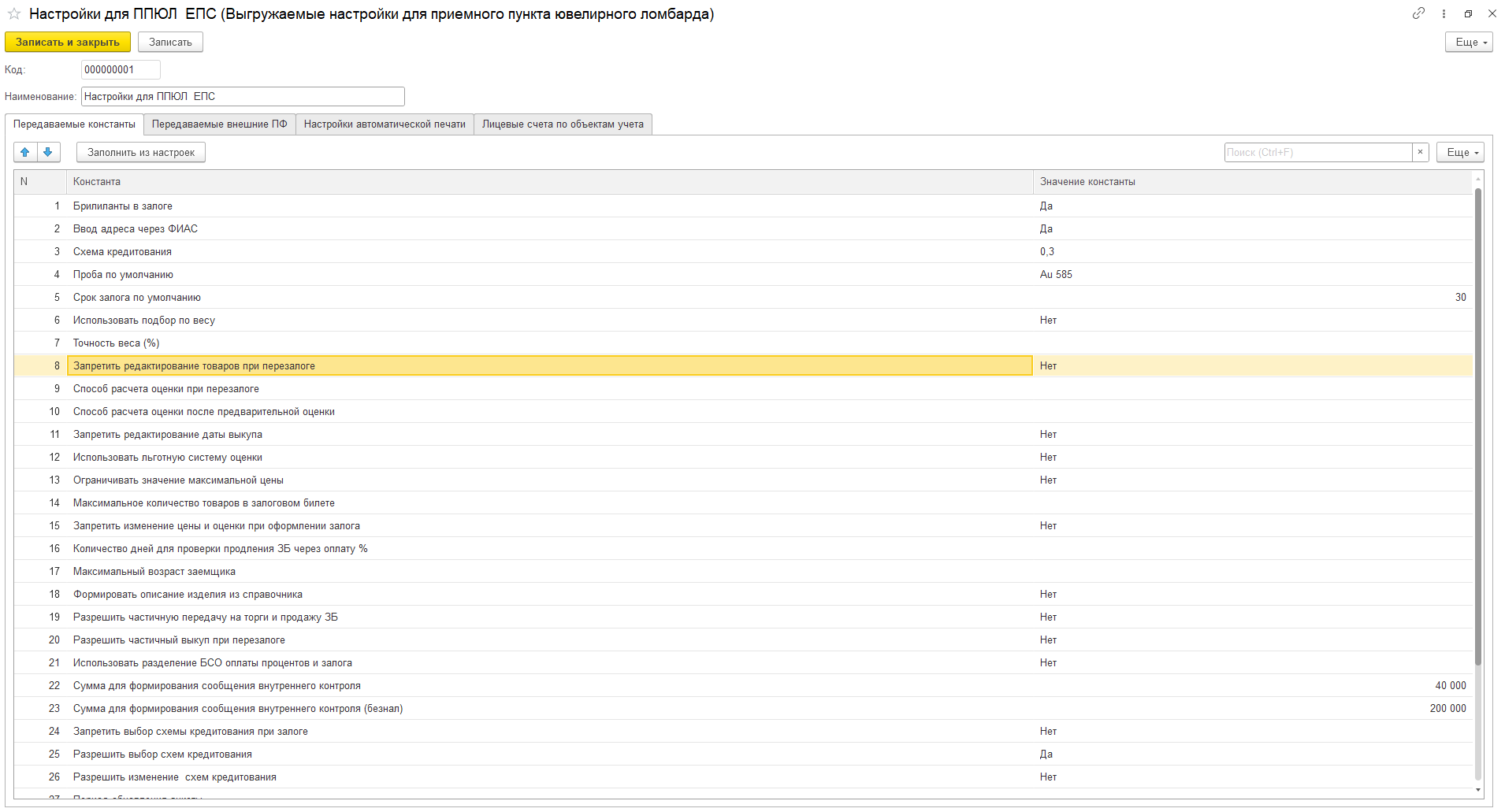
Task: Click the Поиск (Ctrl+F) search box
Action: click(x=1318, y=152)
